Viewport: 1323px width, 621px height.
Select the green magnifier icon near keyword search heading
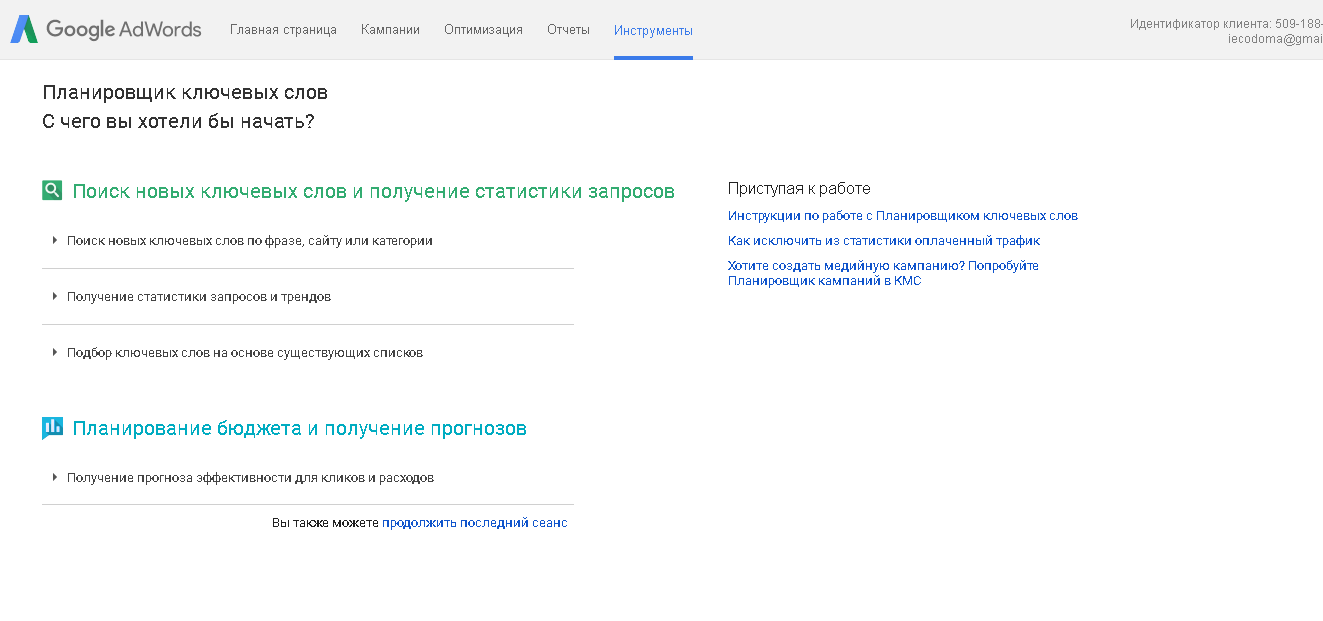click(x=52, y=189)
